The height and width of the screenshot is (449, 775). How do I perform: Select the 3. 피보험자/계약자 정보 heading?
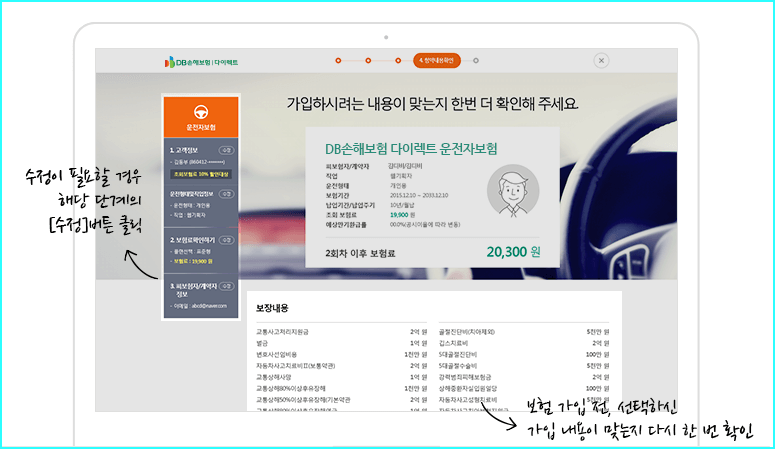pyautogui.click(x=193, y=290)
